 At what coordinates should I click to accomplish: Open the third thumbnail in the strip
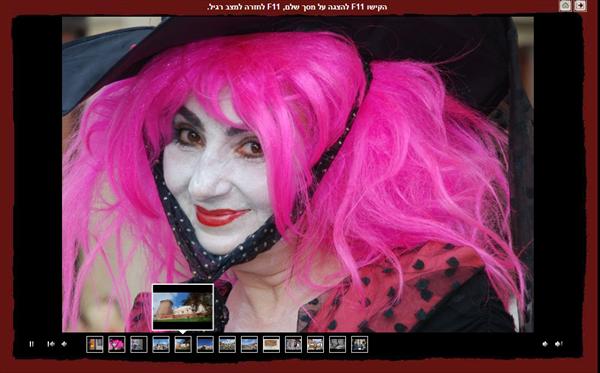139,344
